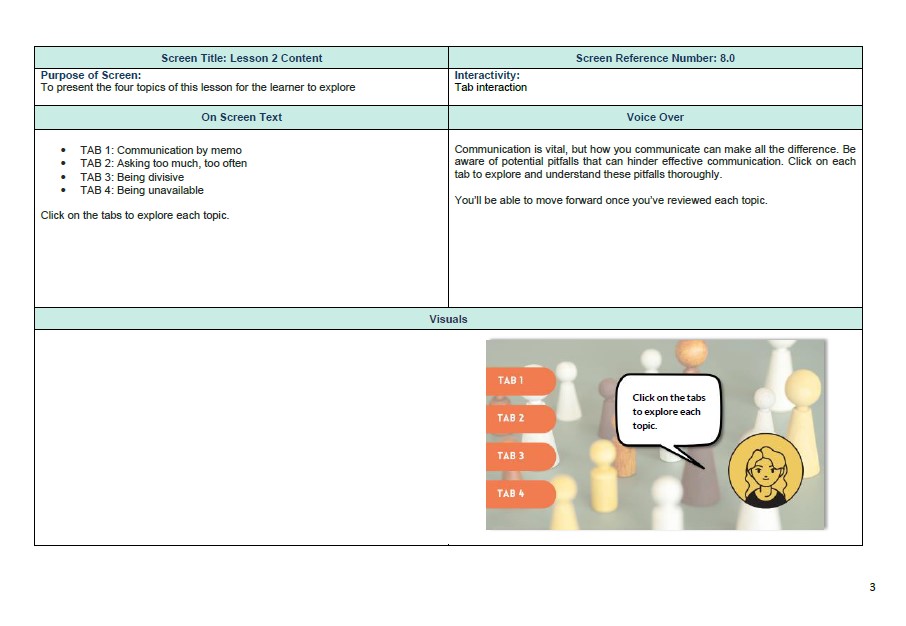906x626 pixels.
Task: Click the 'TAB 2: Asking too much, too often' bullet
Action: point(163,164)
